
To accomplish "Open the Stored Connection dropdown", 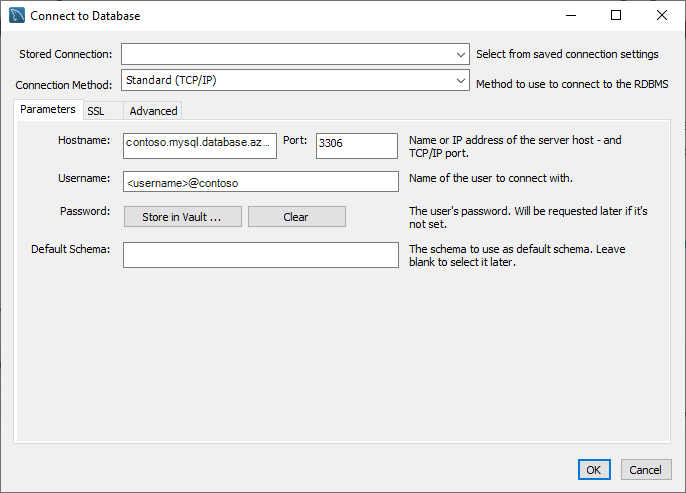I will click(x=295, y=54).
